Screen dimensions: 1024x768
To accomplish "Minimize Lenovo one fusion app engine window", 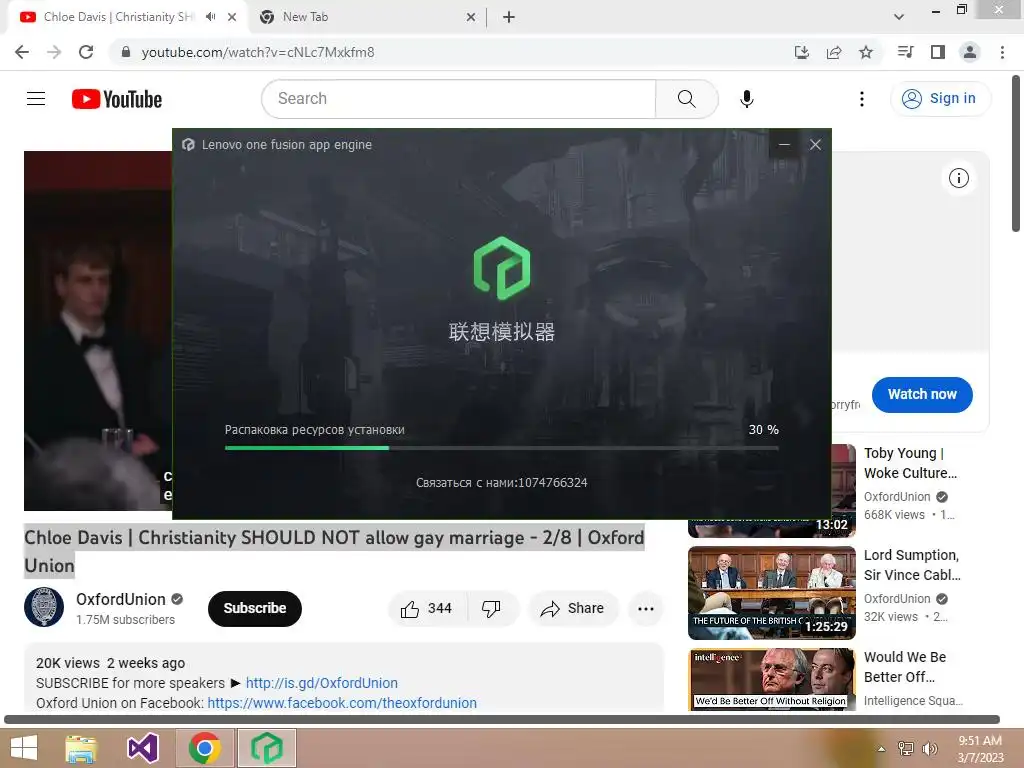I will coord(784,144).
